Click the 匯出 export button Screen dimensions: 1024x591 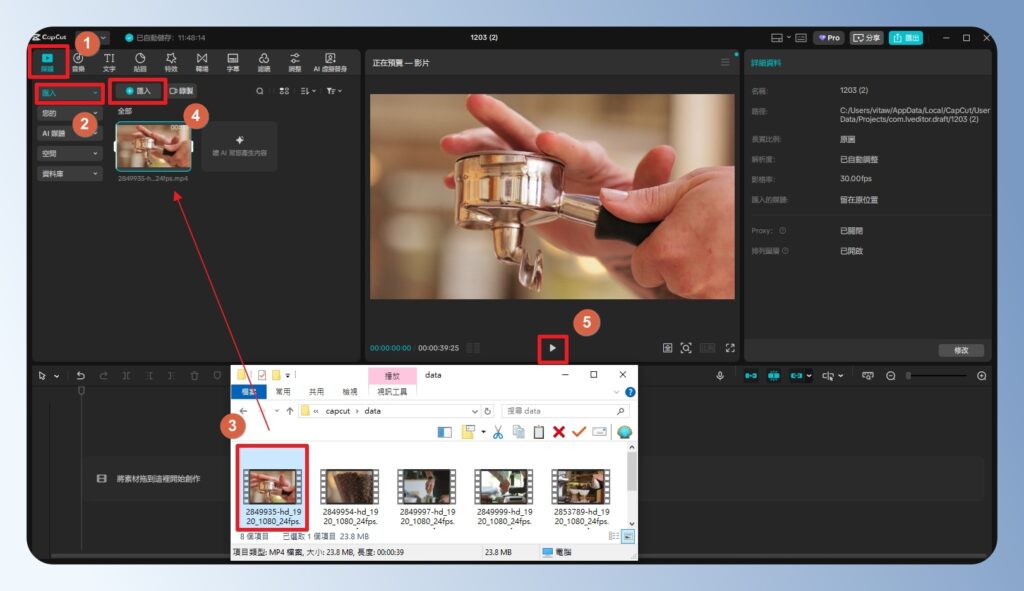click(x=907, y=36)
